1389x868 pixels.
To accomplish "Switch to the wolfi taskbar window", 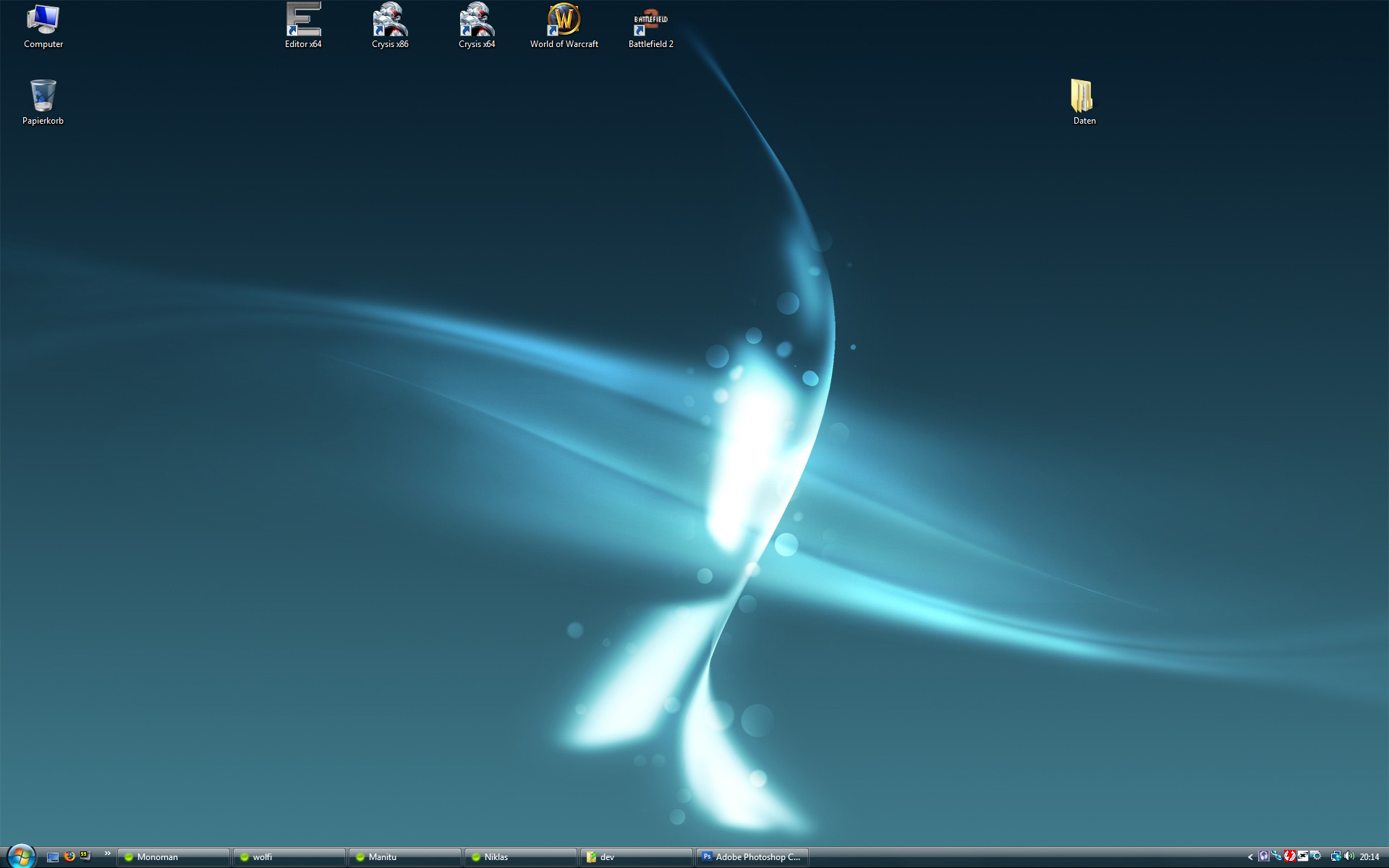I will [x=289, y=857].
